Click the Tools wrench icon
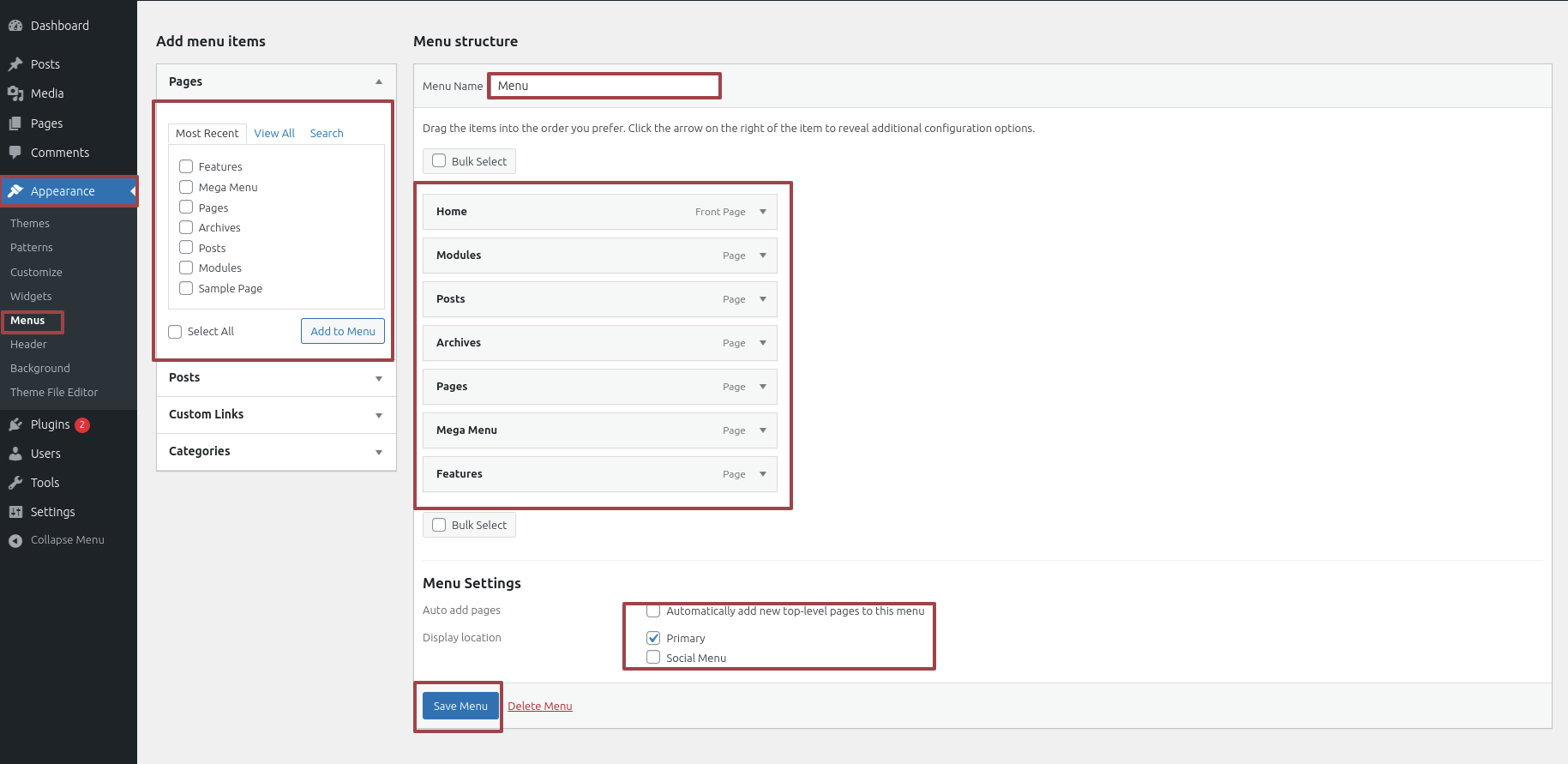Screen dimensions: 1568x764 (x=15, y=483)
